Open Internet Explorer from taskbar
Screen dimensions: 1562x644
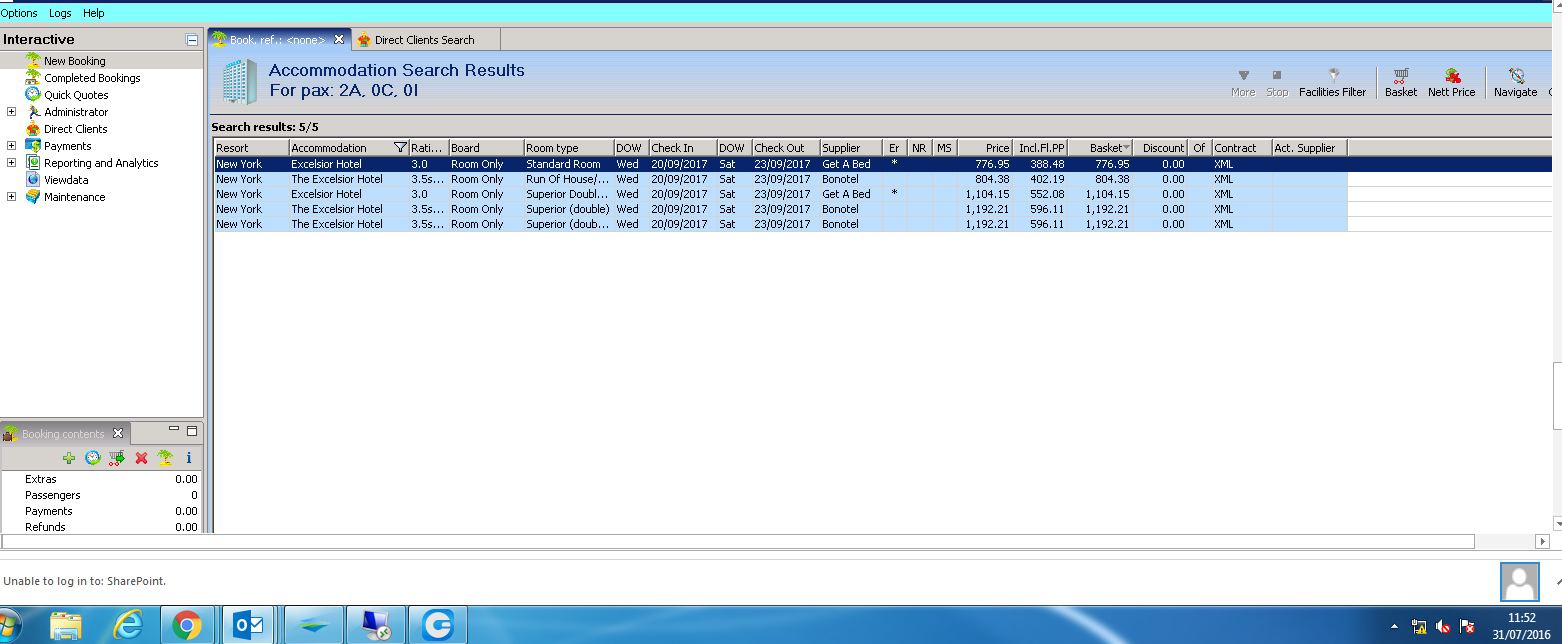(127, 626)
